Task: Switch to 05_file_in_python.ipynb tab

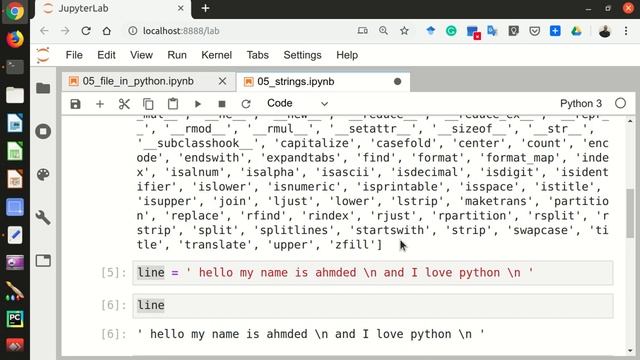Action: point(138,81)
